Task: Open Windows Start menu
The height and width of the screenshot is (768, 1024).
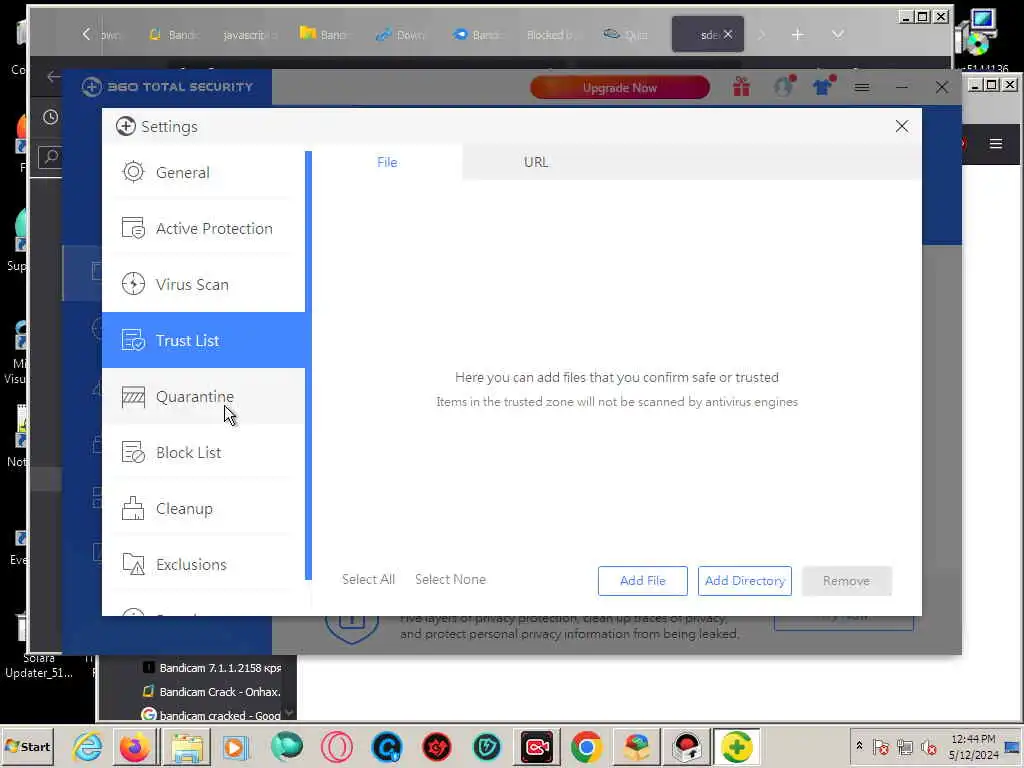Action: point(27,746)
